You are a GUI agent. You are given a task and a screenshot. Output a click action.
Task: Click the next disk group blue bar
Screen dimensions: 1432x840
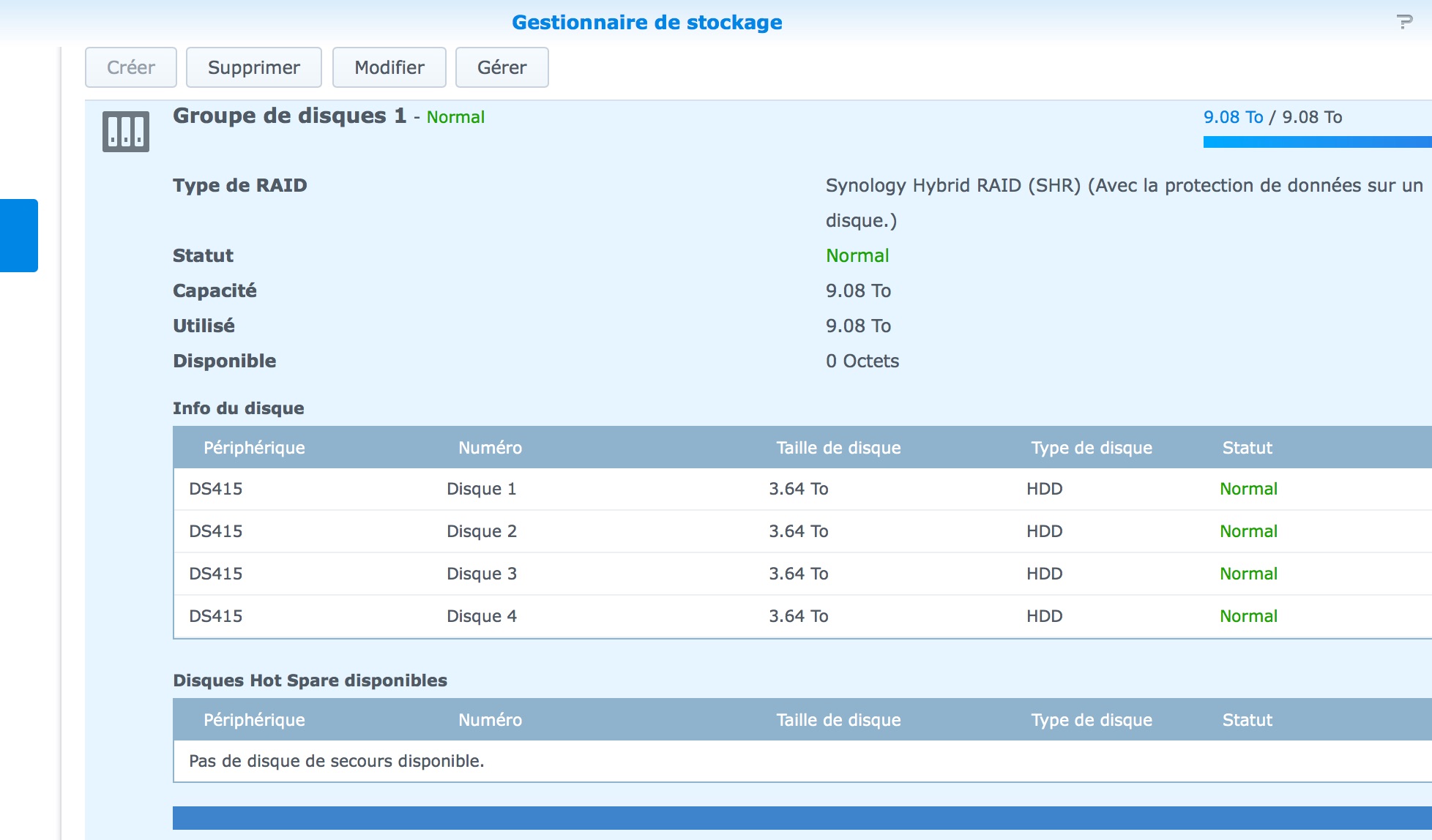(x=802, y=818)
